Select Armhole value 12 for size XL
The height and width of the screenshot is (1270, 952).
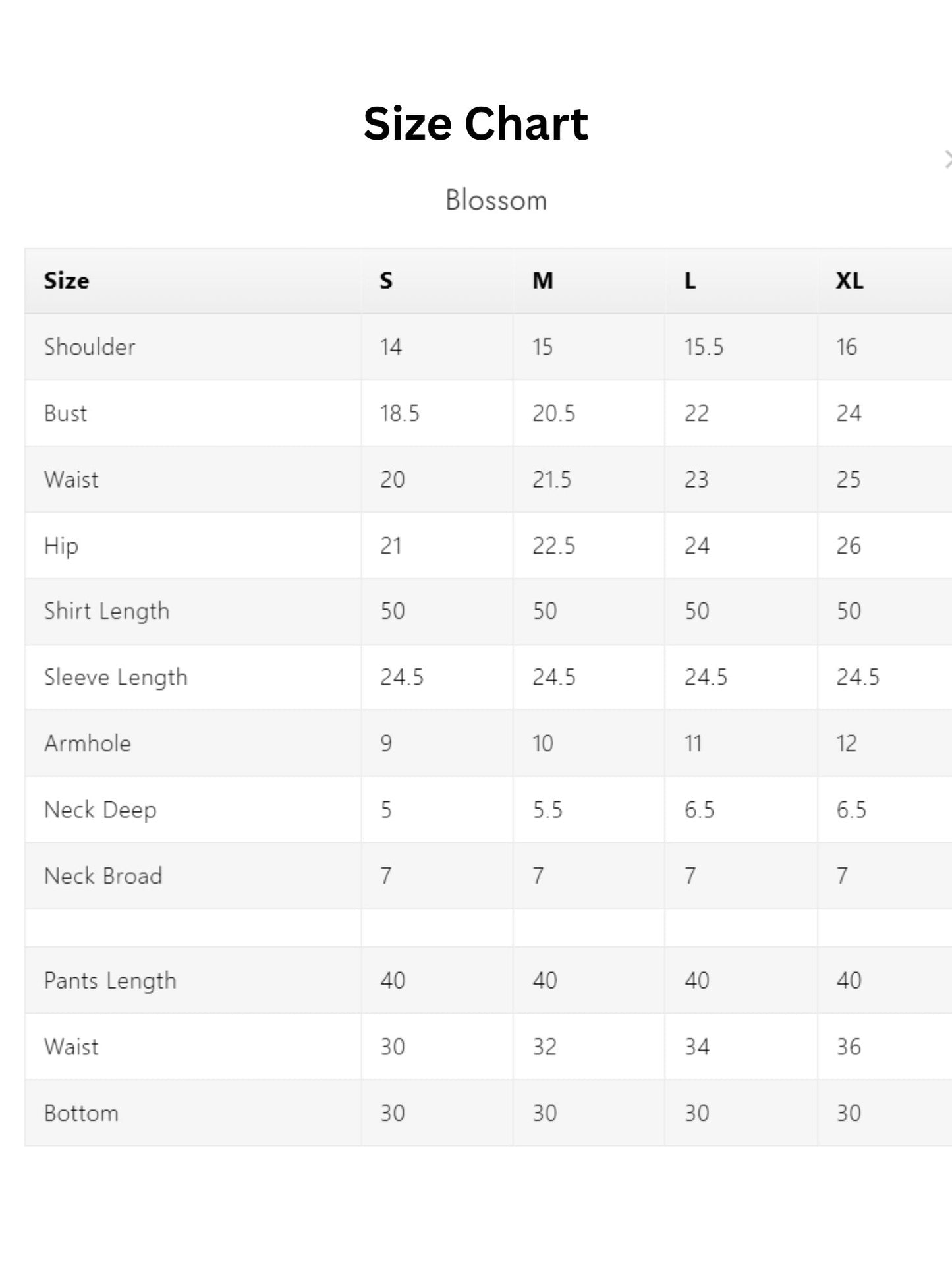point(847,743)
